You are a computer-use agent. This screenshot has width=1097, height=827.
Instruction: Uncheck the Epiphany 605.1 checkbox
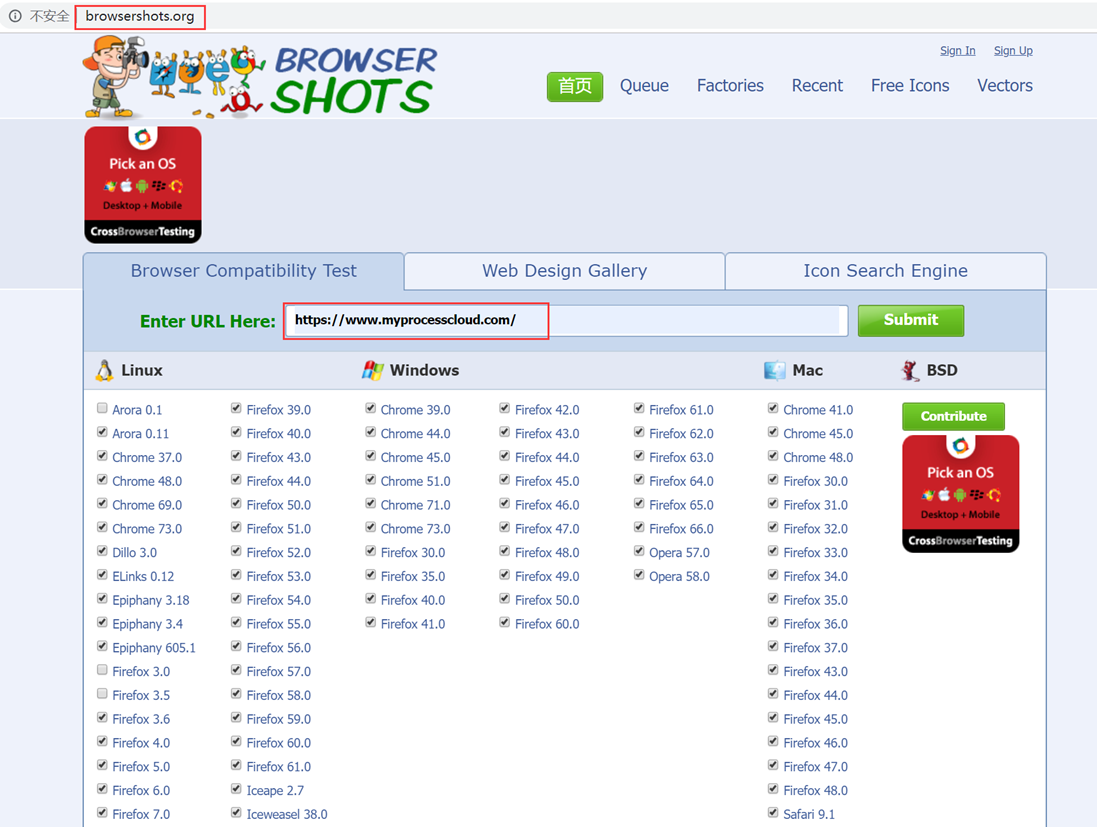point(102,646)
